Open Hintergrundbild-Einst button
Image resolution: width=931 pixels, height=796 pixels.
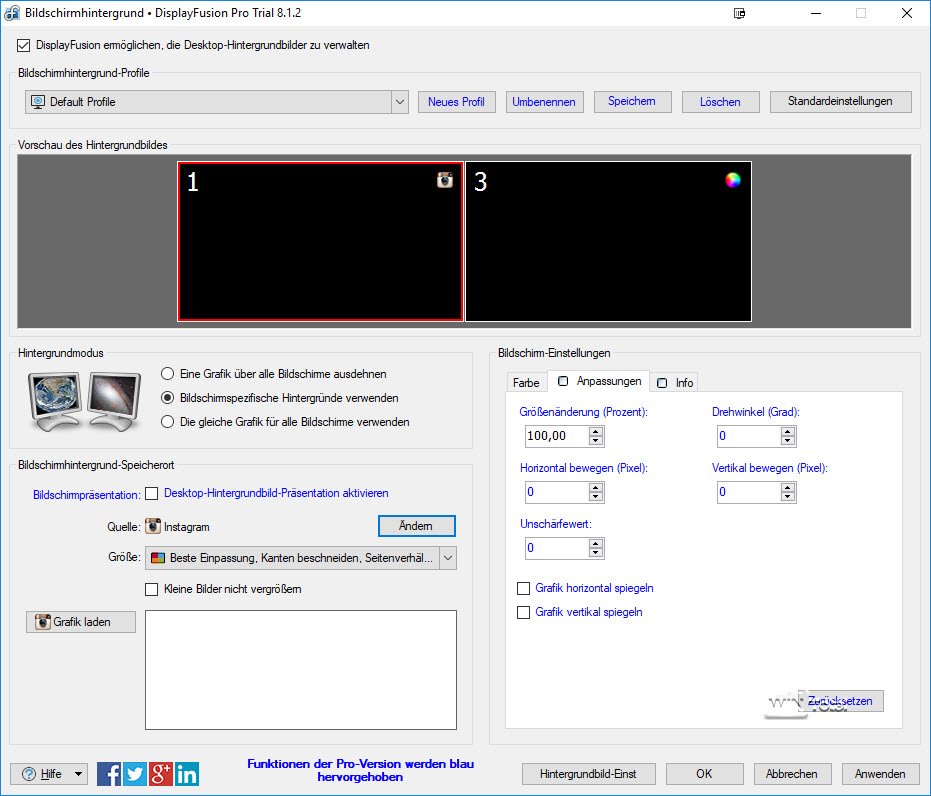pyautogui.click(x=588, y=774)
